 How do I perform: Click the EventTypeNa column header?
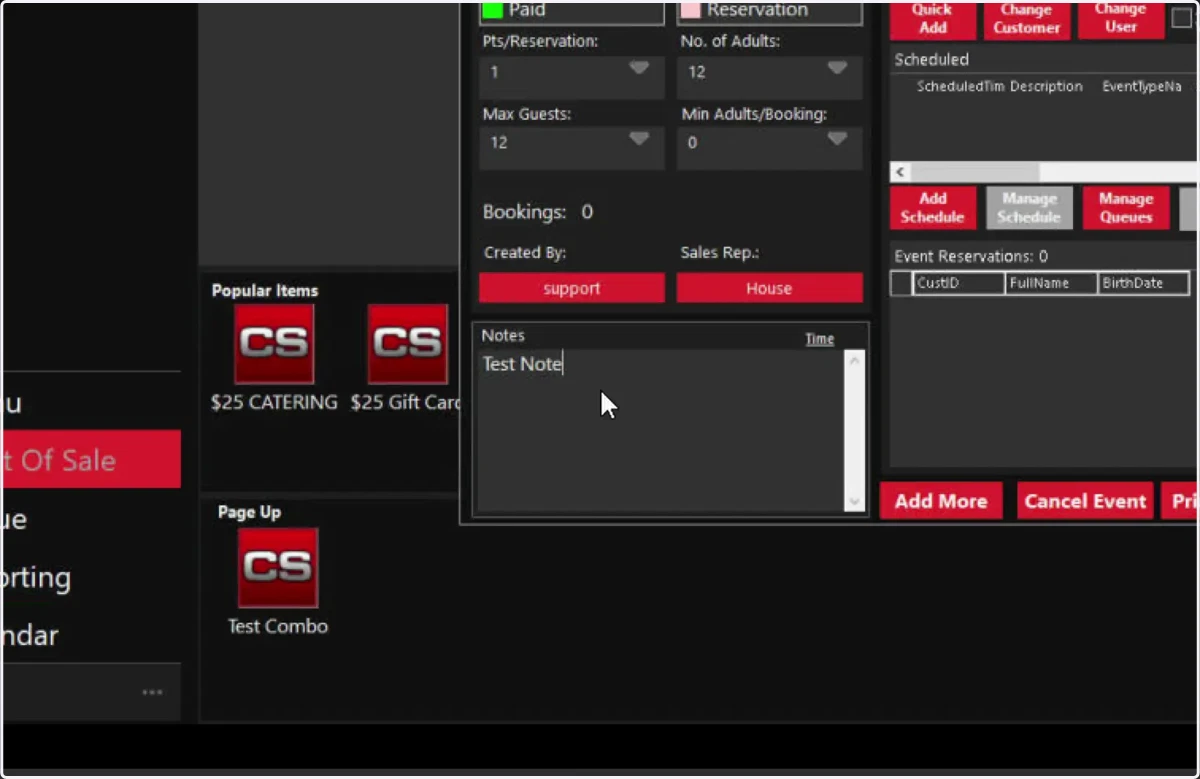pyautogui.click(x=1142, y=87)
